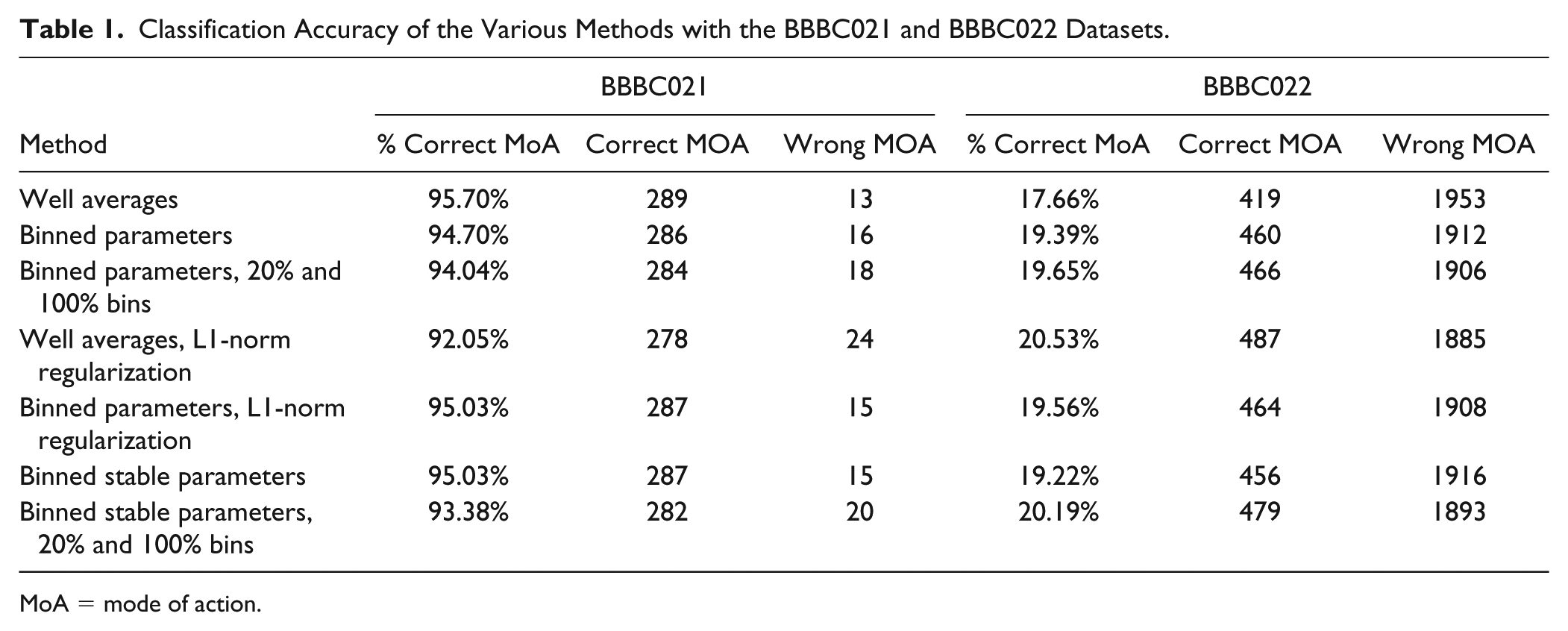Select the 92.05% accuracy cell

pyautogui.click(x=468, y=339)
